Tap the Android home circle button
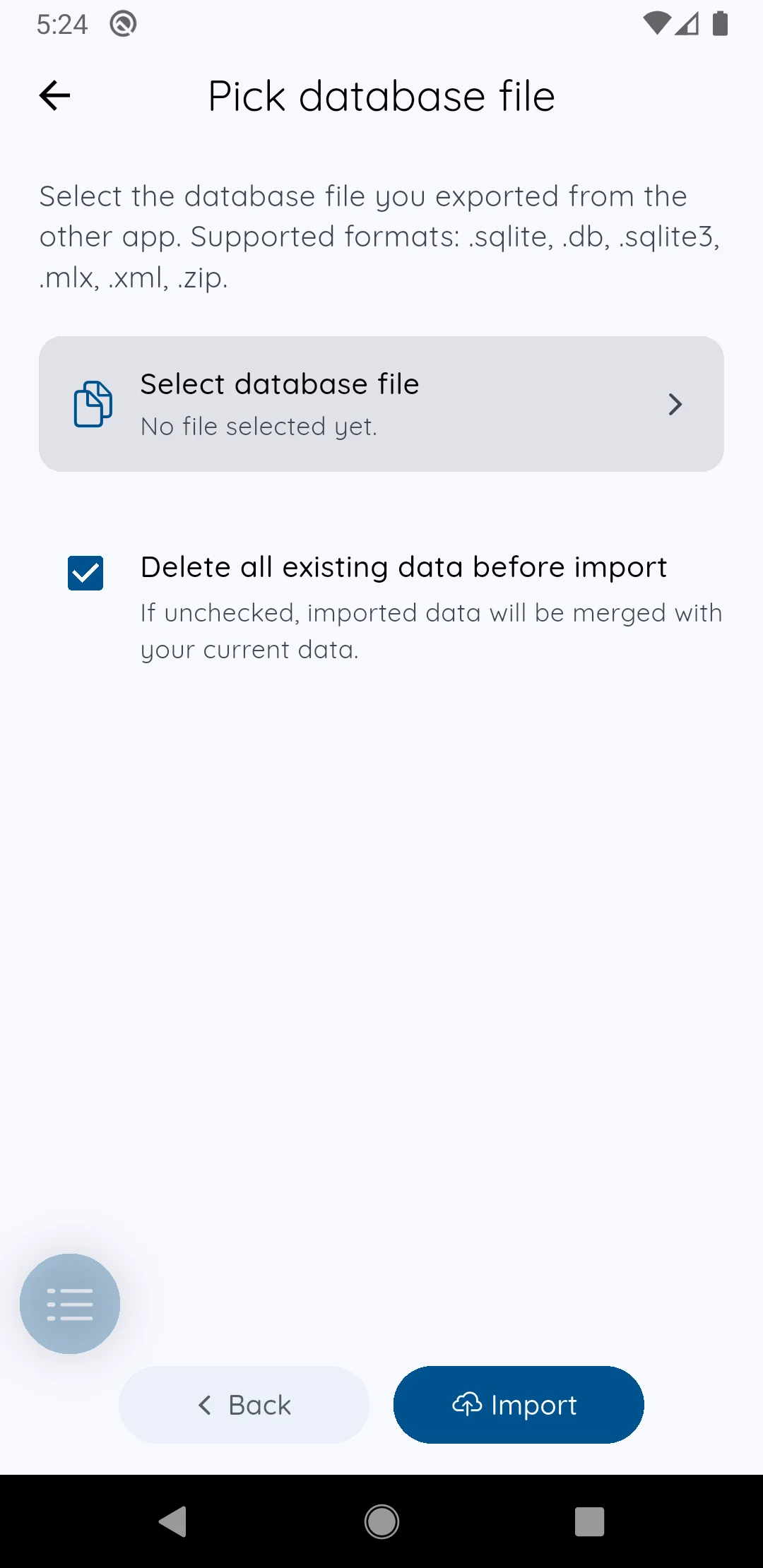Viewport: 763px width, 1568px height. click(381, 1521)
